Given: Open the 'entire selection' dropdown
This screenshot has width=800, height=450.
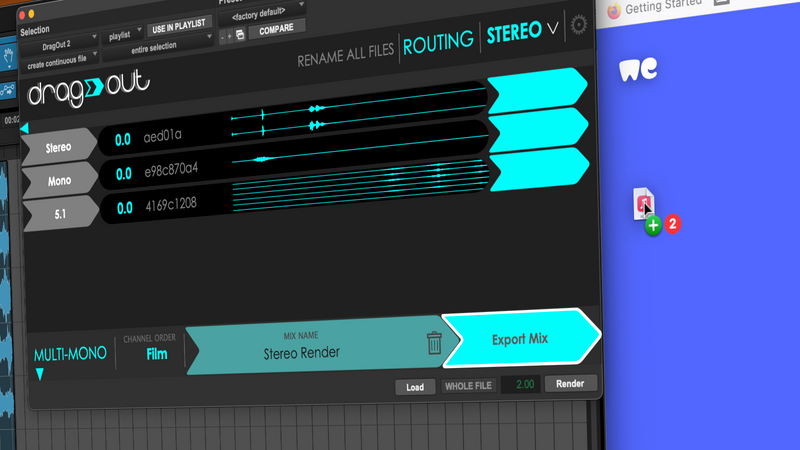Looking at the screenshot, I should (157, 47).
